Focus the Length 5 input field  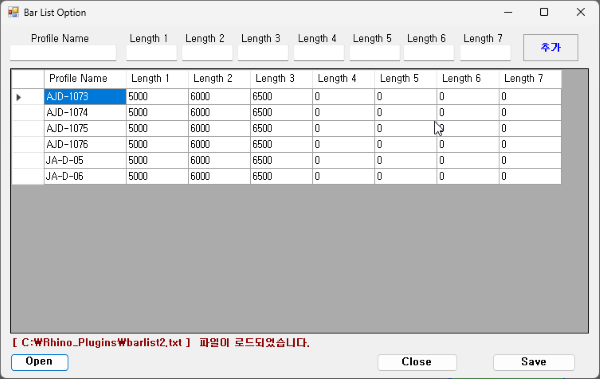point(375,53)
